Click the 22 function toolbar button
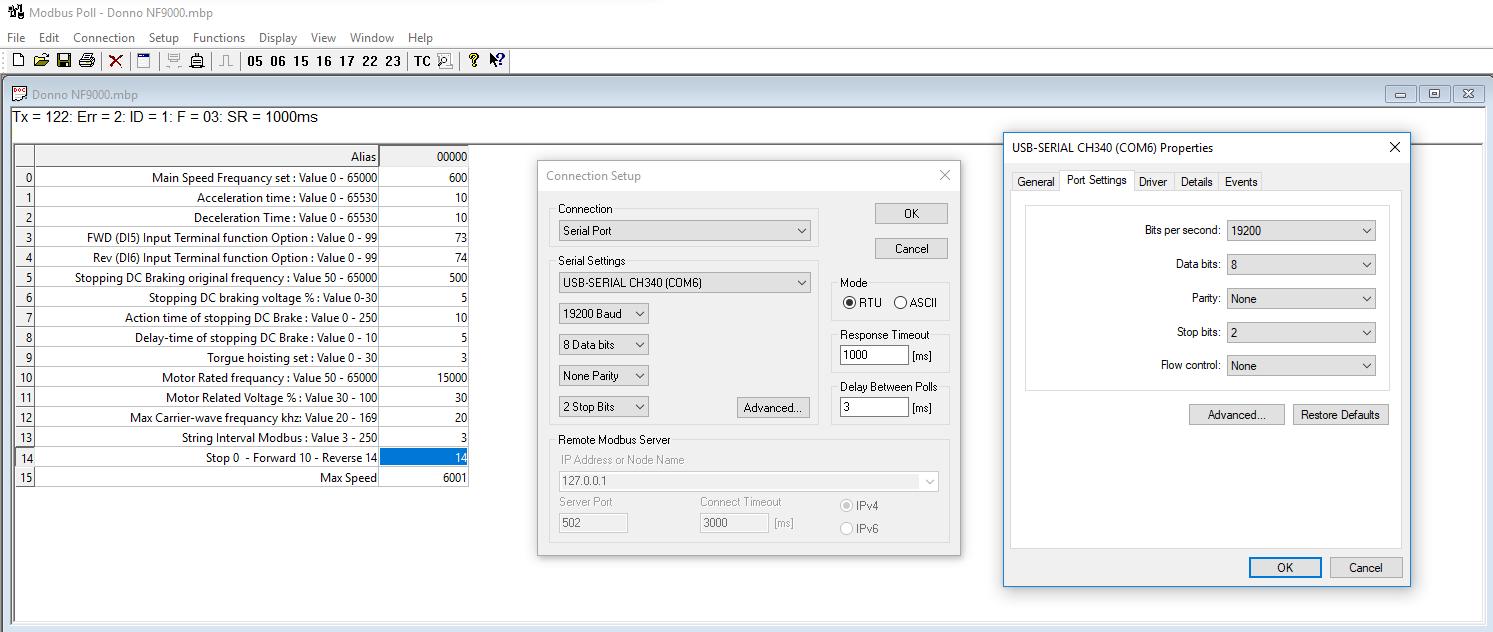Viewport: 1493px width, 632px height. click(370, 61)
